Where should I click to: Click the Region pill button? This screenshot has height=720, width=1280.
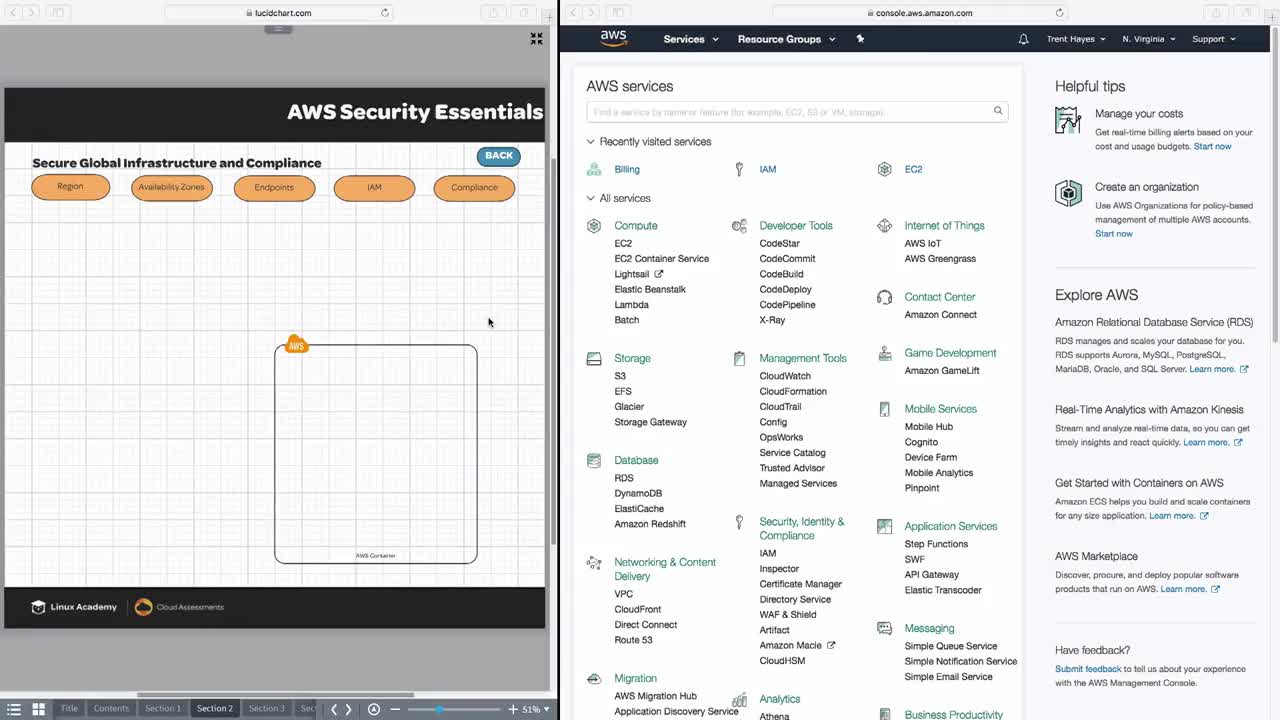click(x=70, y=187)
